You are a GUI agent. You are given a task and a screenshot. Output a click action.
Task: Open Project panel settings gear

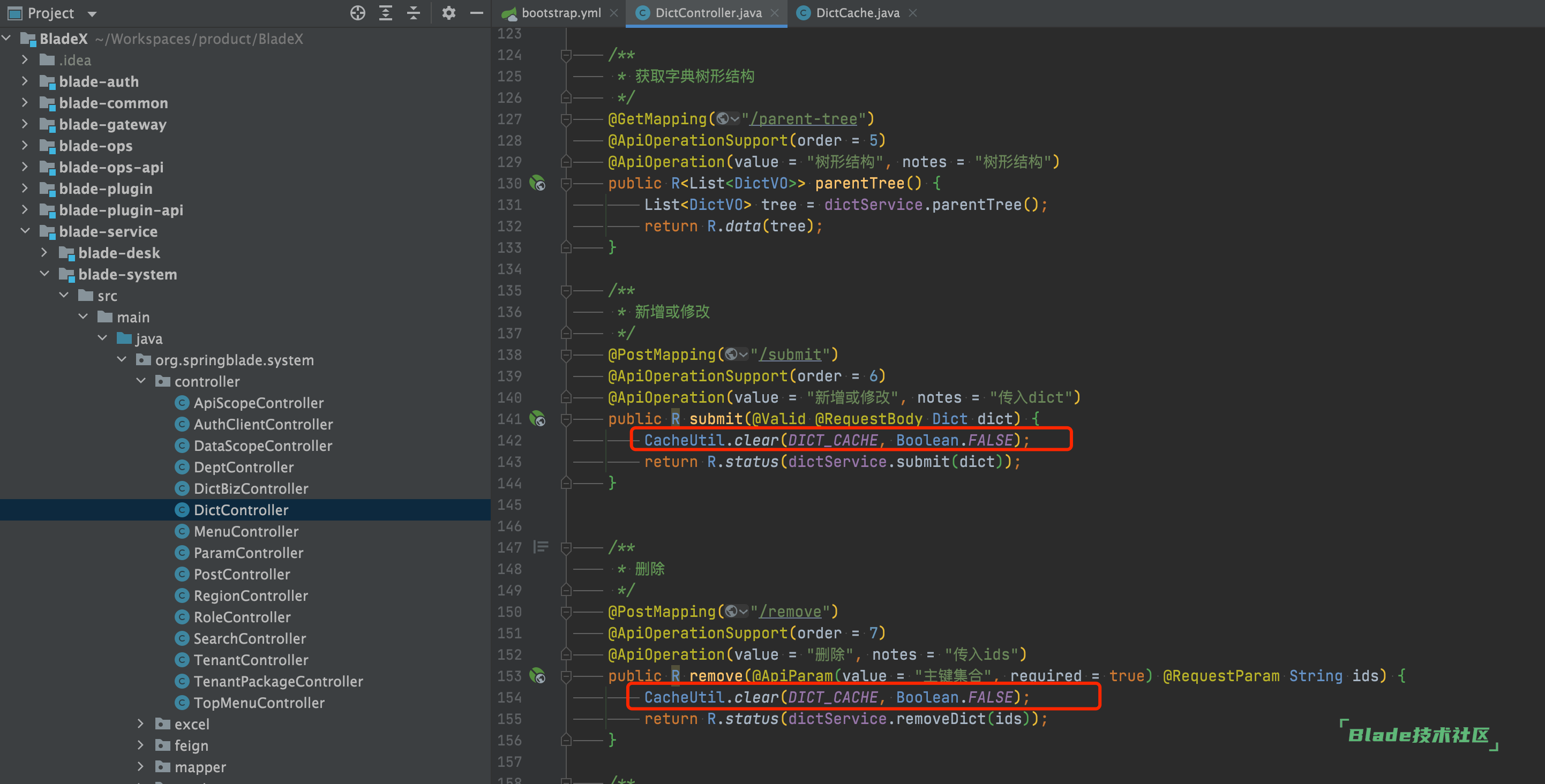(x=448, y=13)
